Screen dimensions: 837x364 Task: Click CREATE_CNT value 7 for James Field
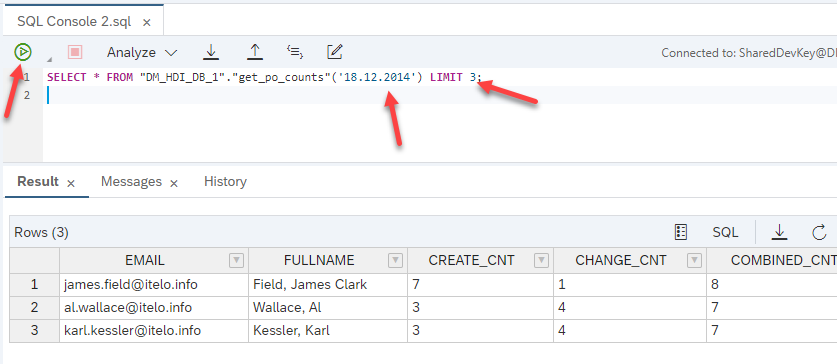coord(480,284)
